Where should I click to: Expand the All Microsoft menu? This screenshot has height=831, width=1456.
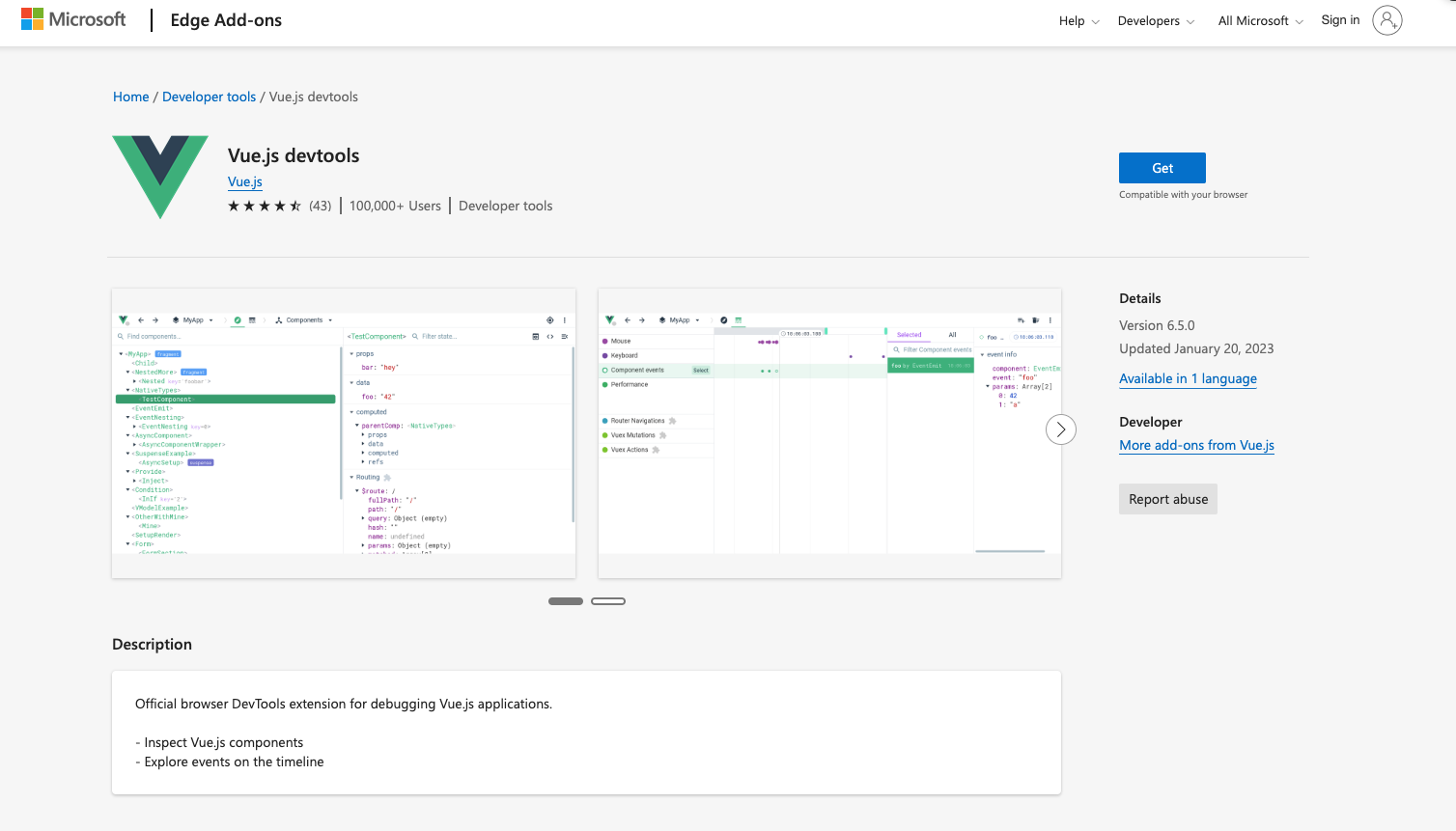coord(1260,21)
